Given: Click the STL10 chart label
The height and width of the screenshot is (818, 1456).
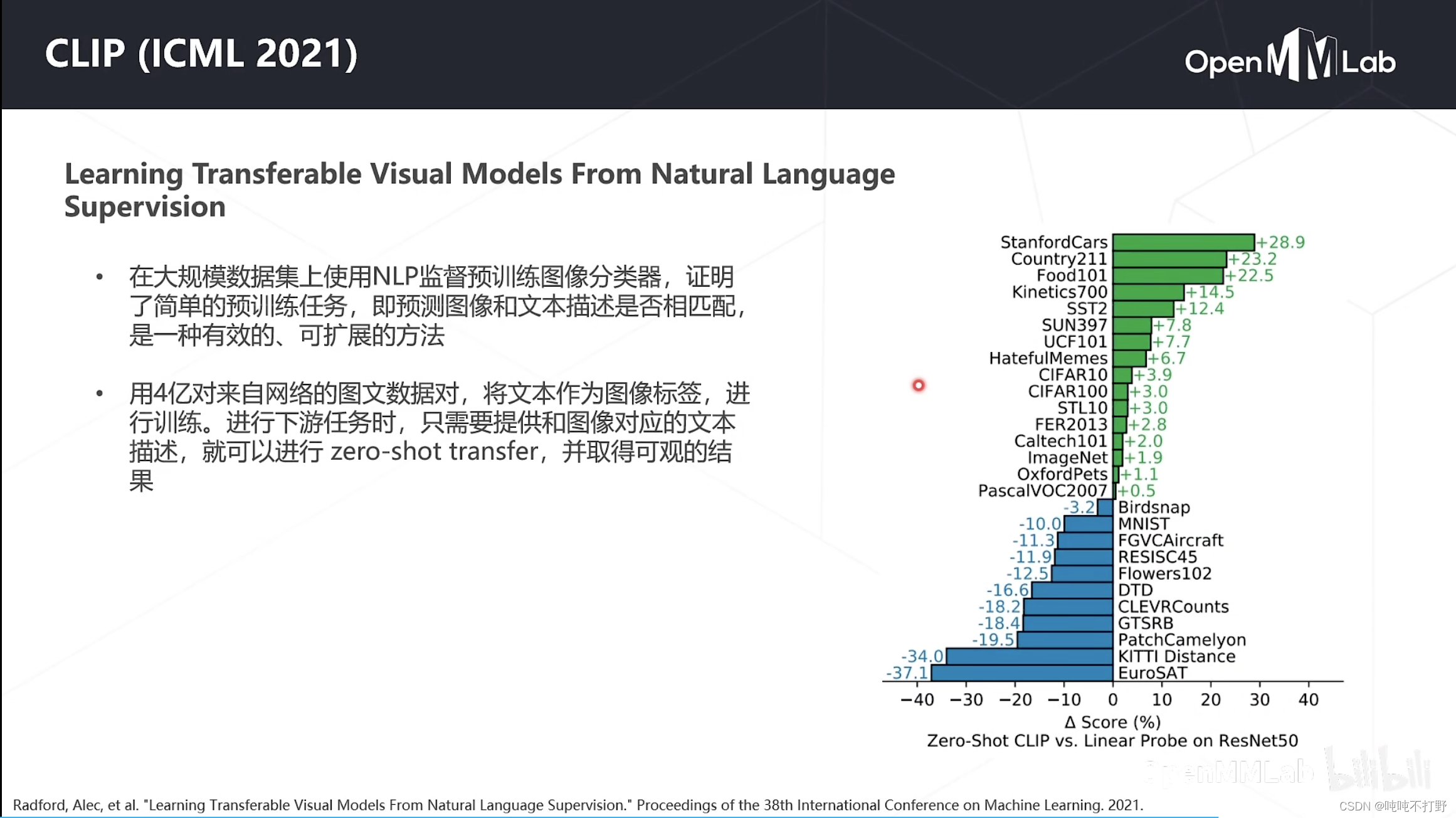Looking at the screenshot, I should coord(1083,408).
